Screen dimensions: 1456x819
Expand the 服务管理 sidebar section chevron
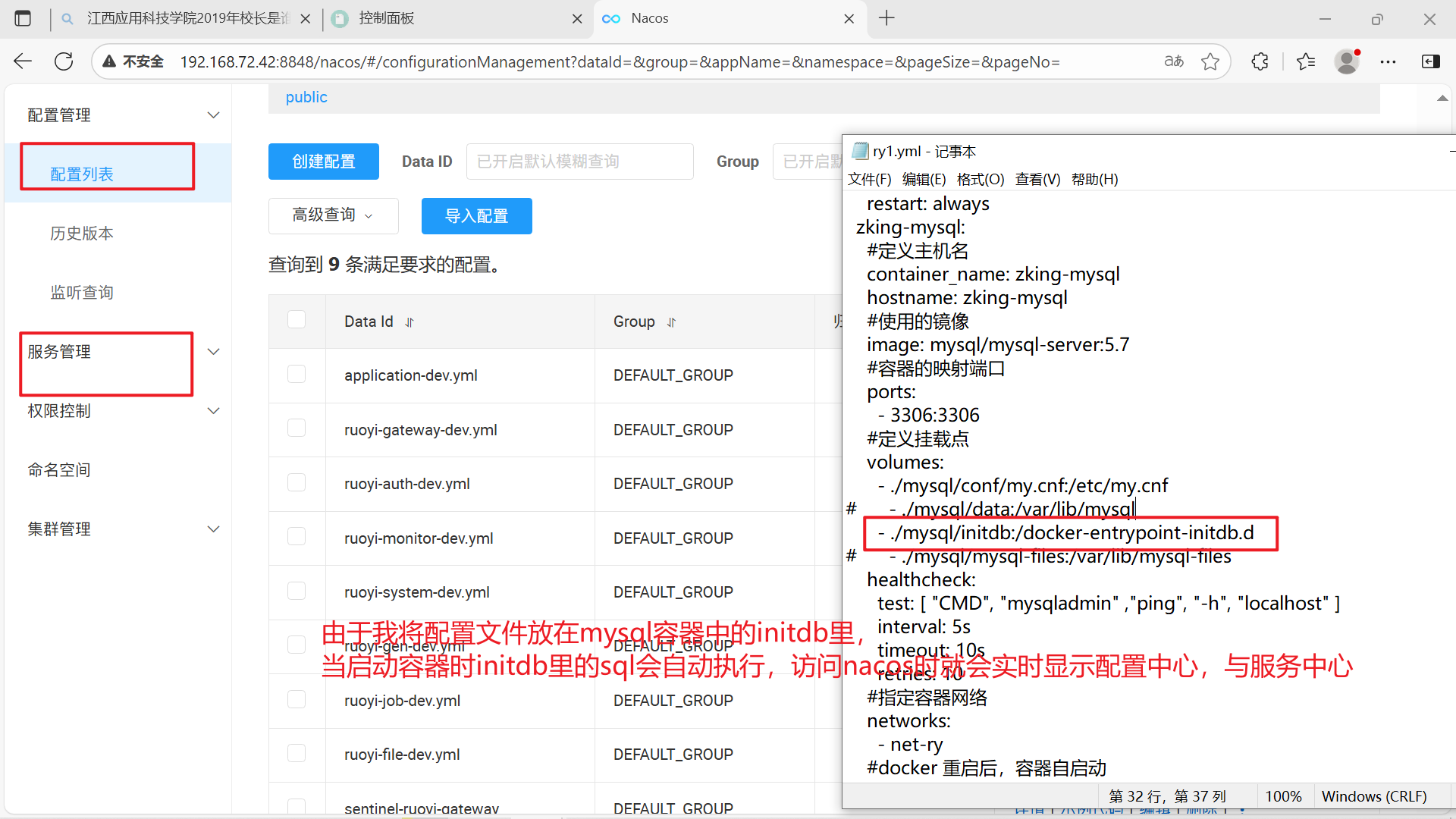click(x=214, y=352)
